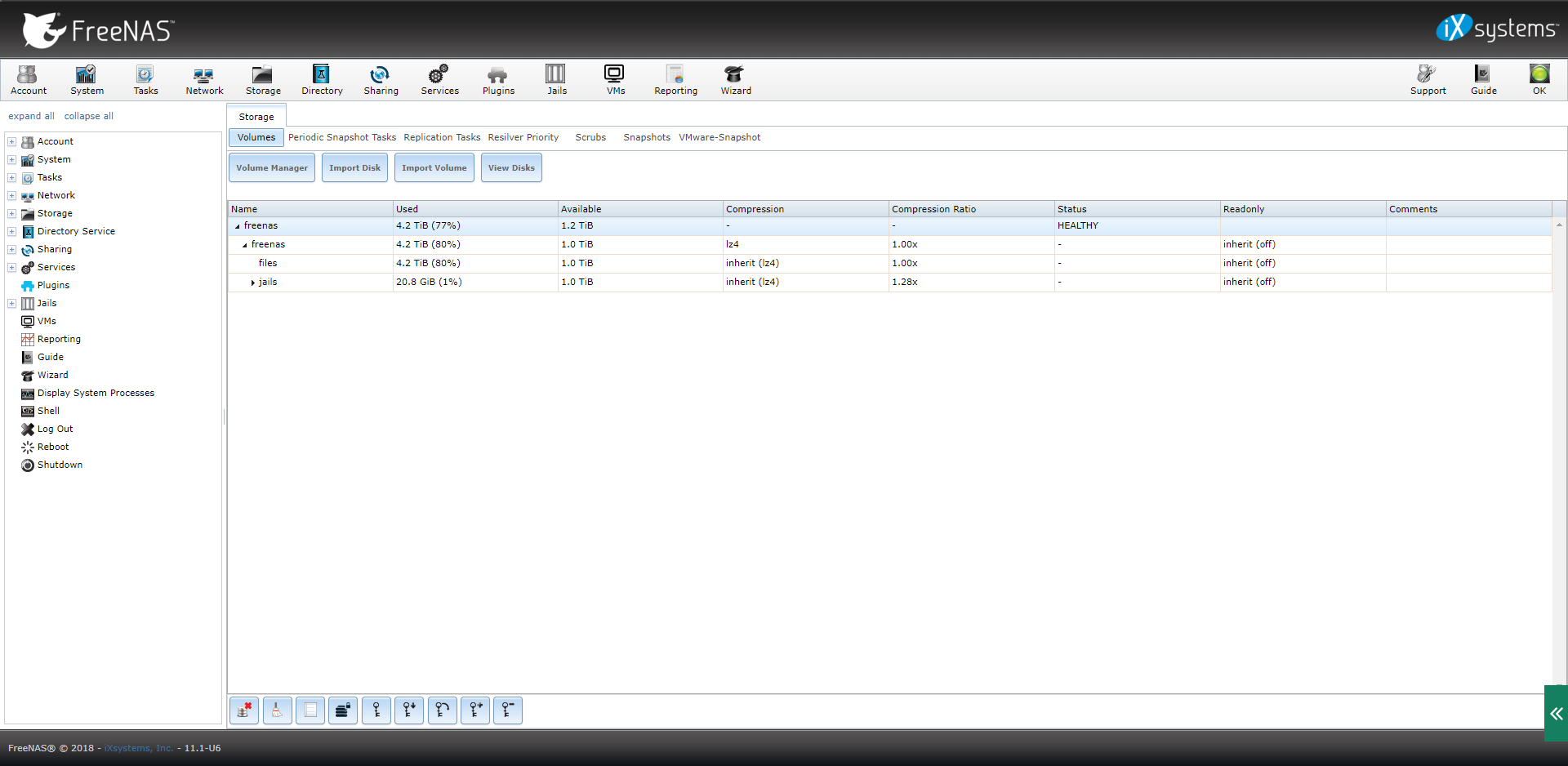Open the VMware-Snapshot tab

pos(719,137)
